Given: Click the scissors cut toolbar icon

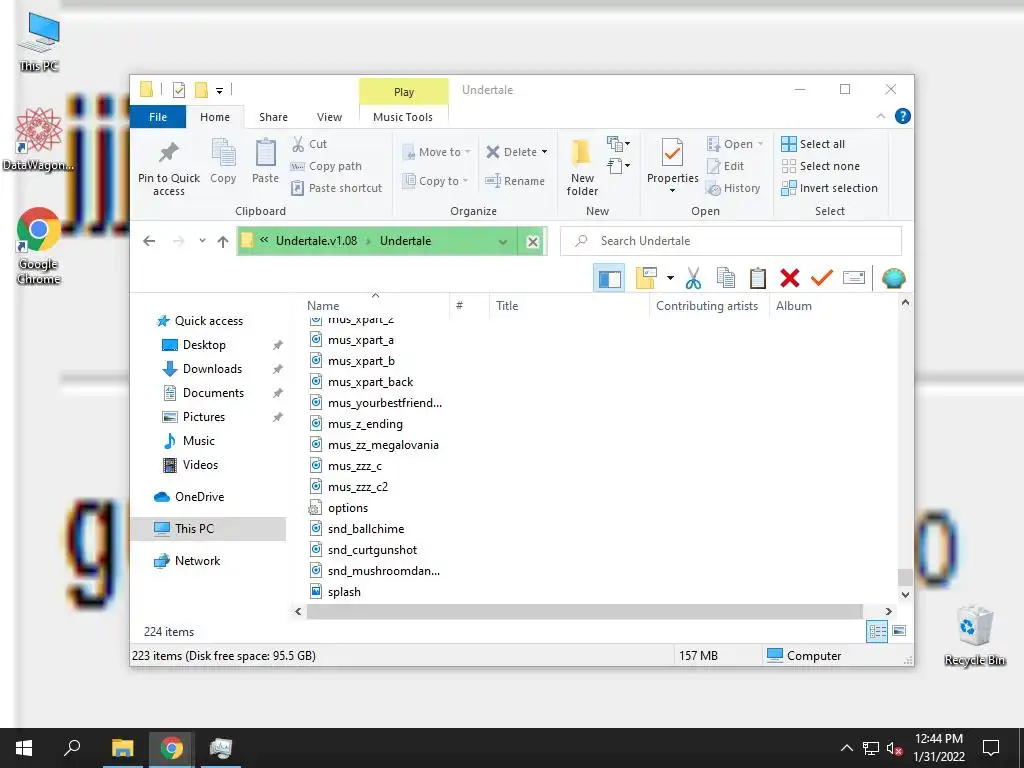Looking at the screenshot, I should pyautogui.click(x=693, y=279).
